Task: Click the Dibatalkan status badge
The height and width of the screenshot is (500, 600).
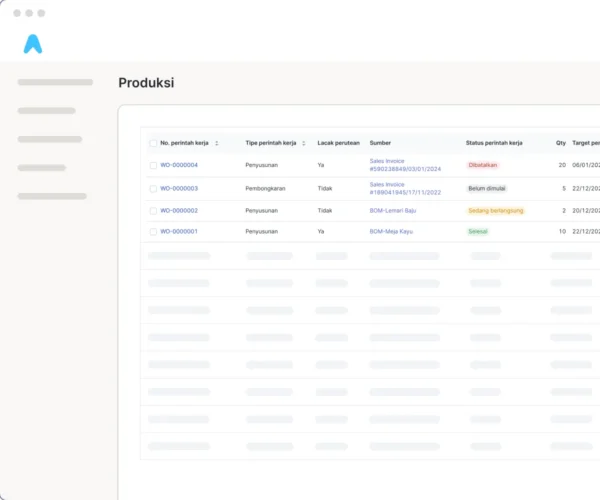Action: [483, 165]
